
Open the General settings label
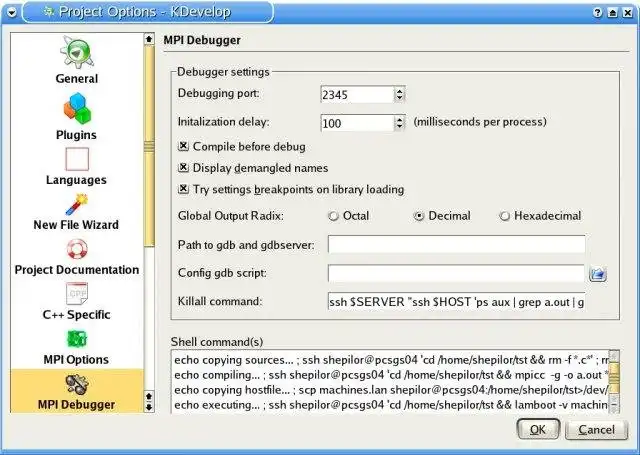77,78
